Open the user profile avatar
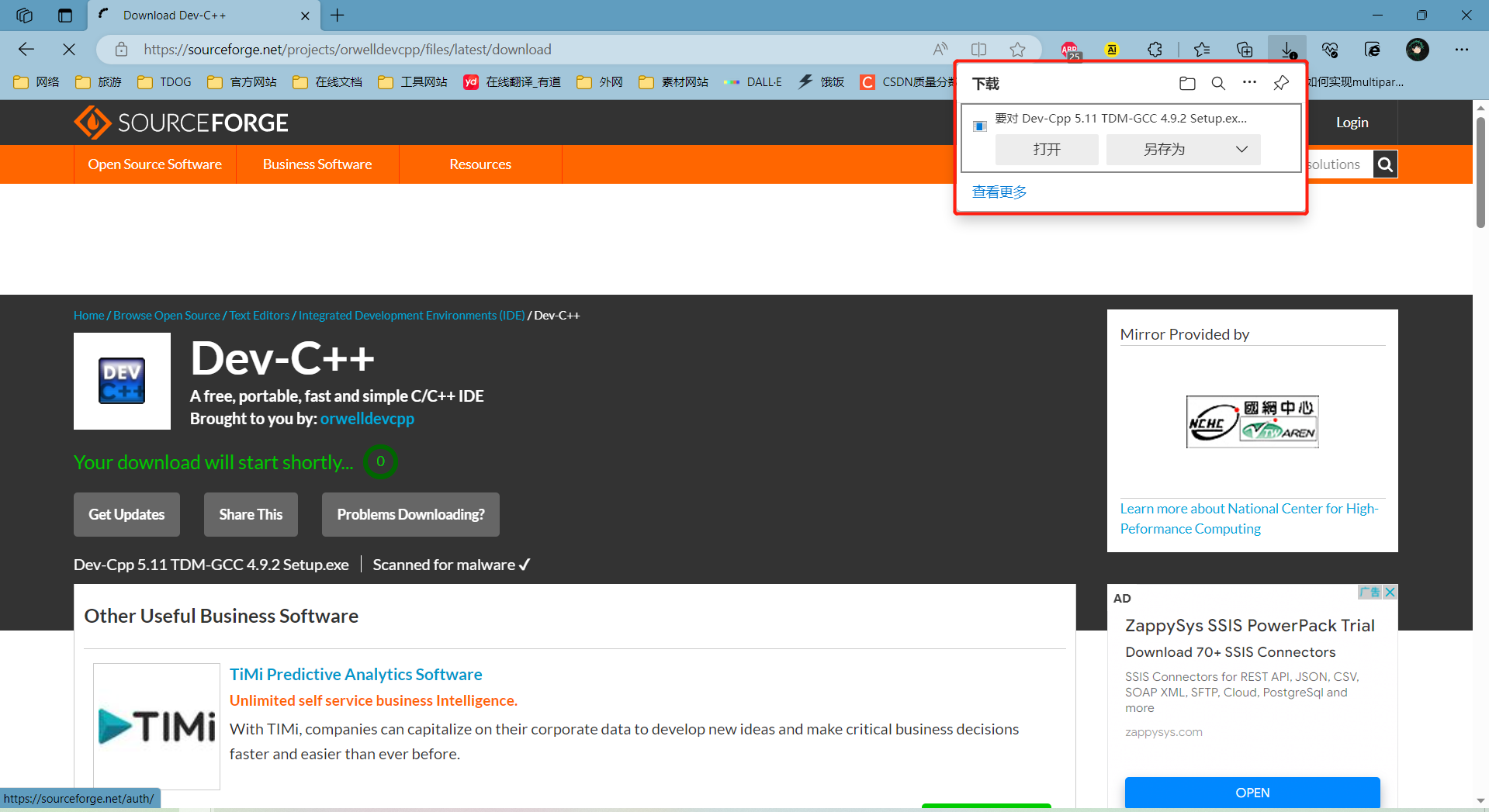Screen dimensions: 1489x812 pos(1418,50)
